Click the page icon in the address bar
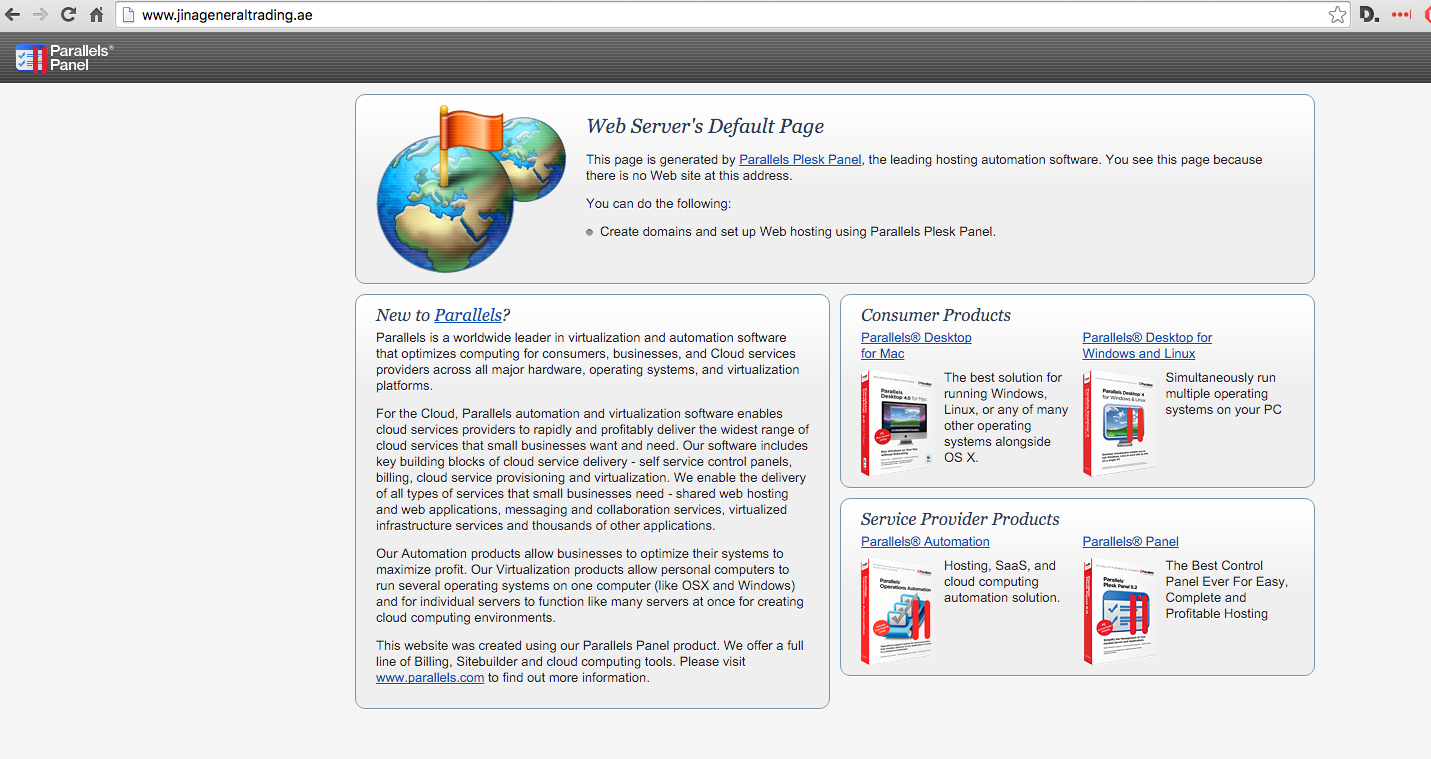This screenshot has height=759, width=1431. (x=128, y=15)
